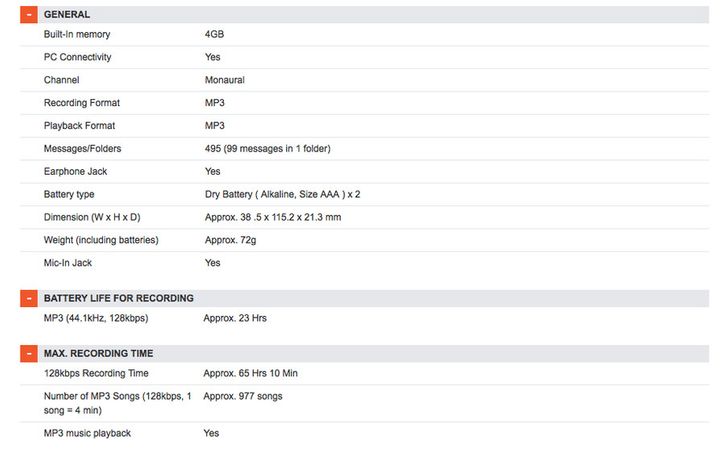This screenshot has width=726, height=453.
Task: Click the 4GB memory value
Action: (215, 34)
